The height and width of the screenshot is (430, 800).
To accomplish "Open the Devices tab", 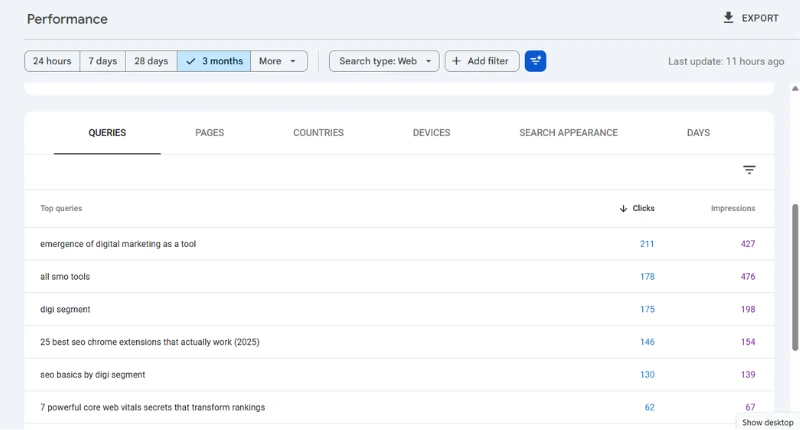I will pyautogui.click(x=431, y=133).
